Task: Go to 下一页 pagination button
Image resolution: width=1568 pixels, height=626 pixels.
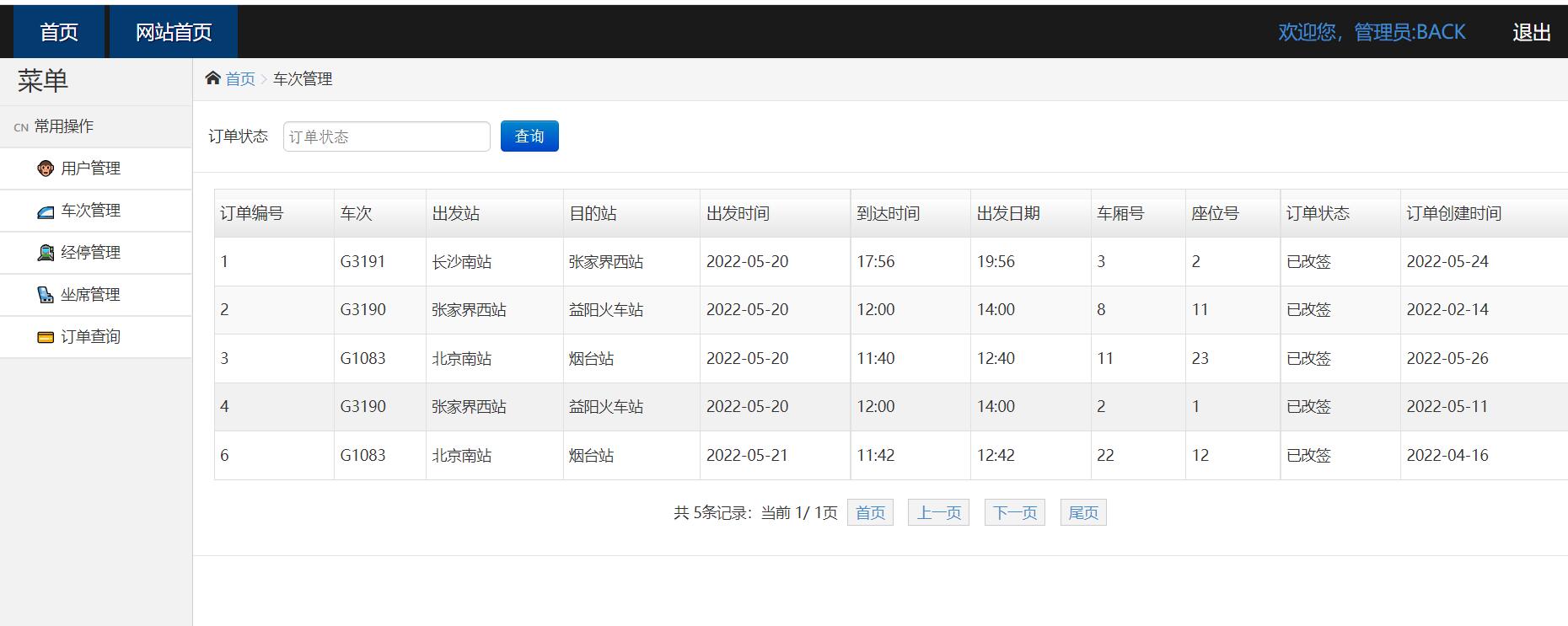Action: (1015, 512)
